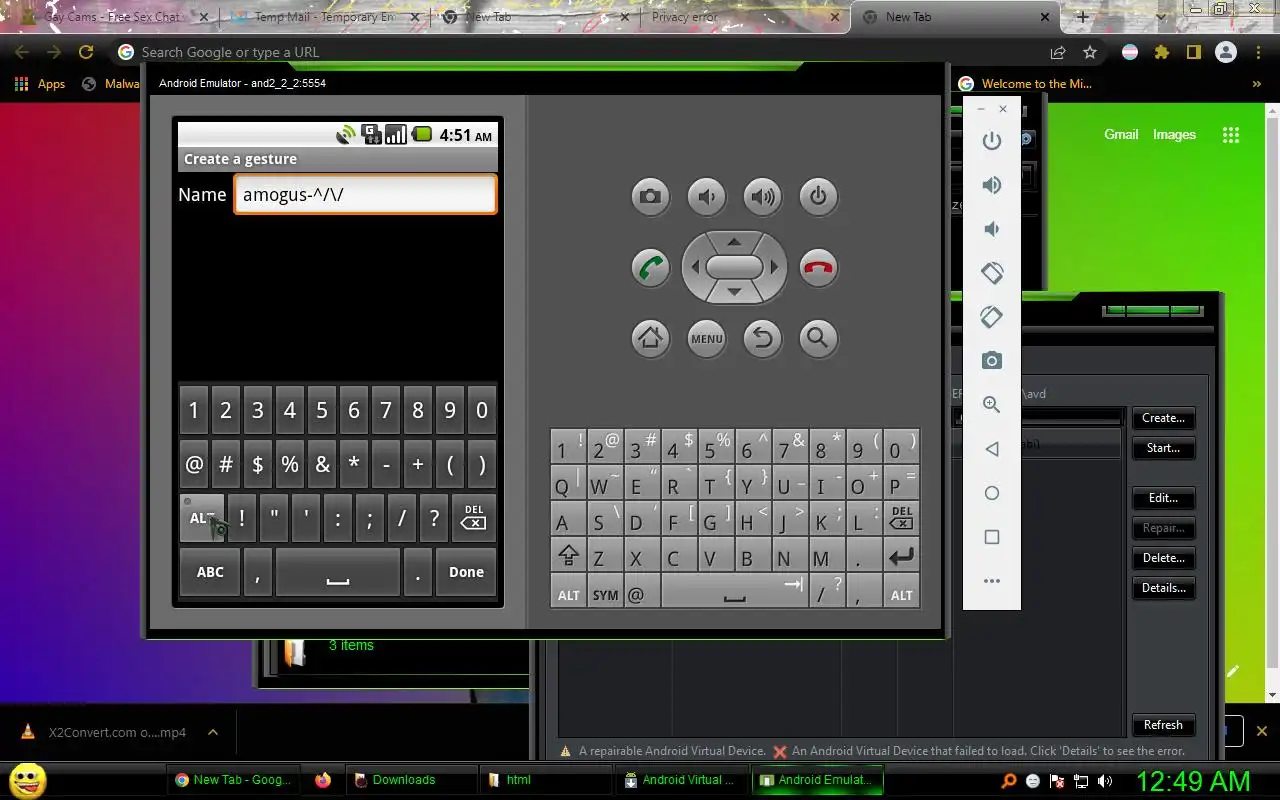Open more options dots in floating toolbar

(x=991, y=581)
